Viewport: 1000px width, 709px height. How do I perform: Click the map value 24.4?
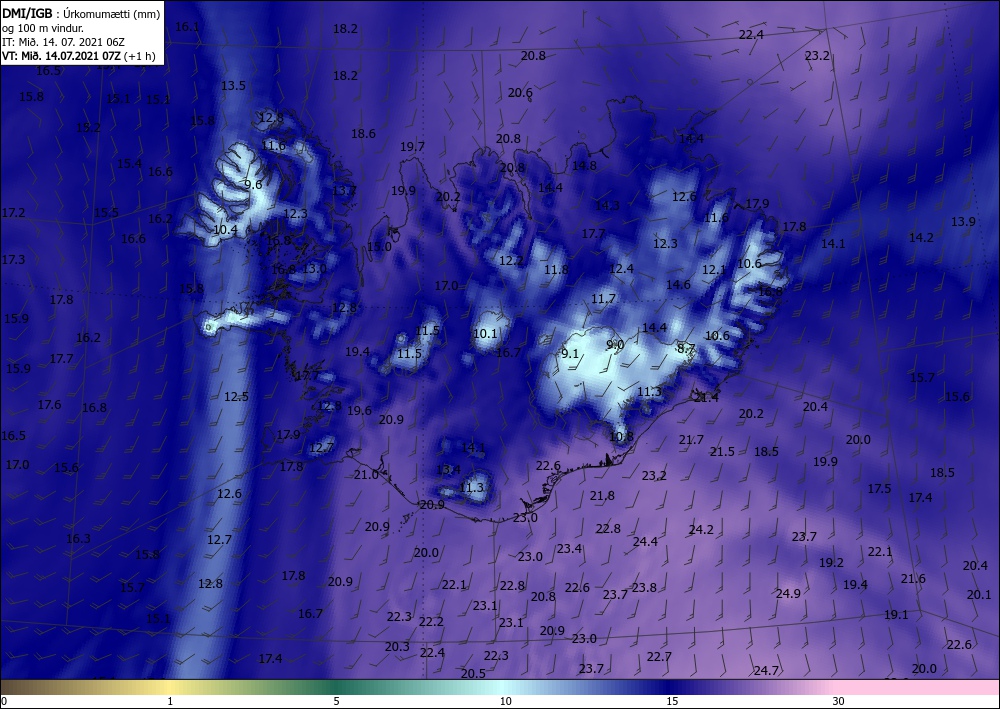pos(645,541)
